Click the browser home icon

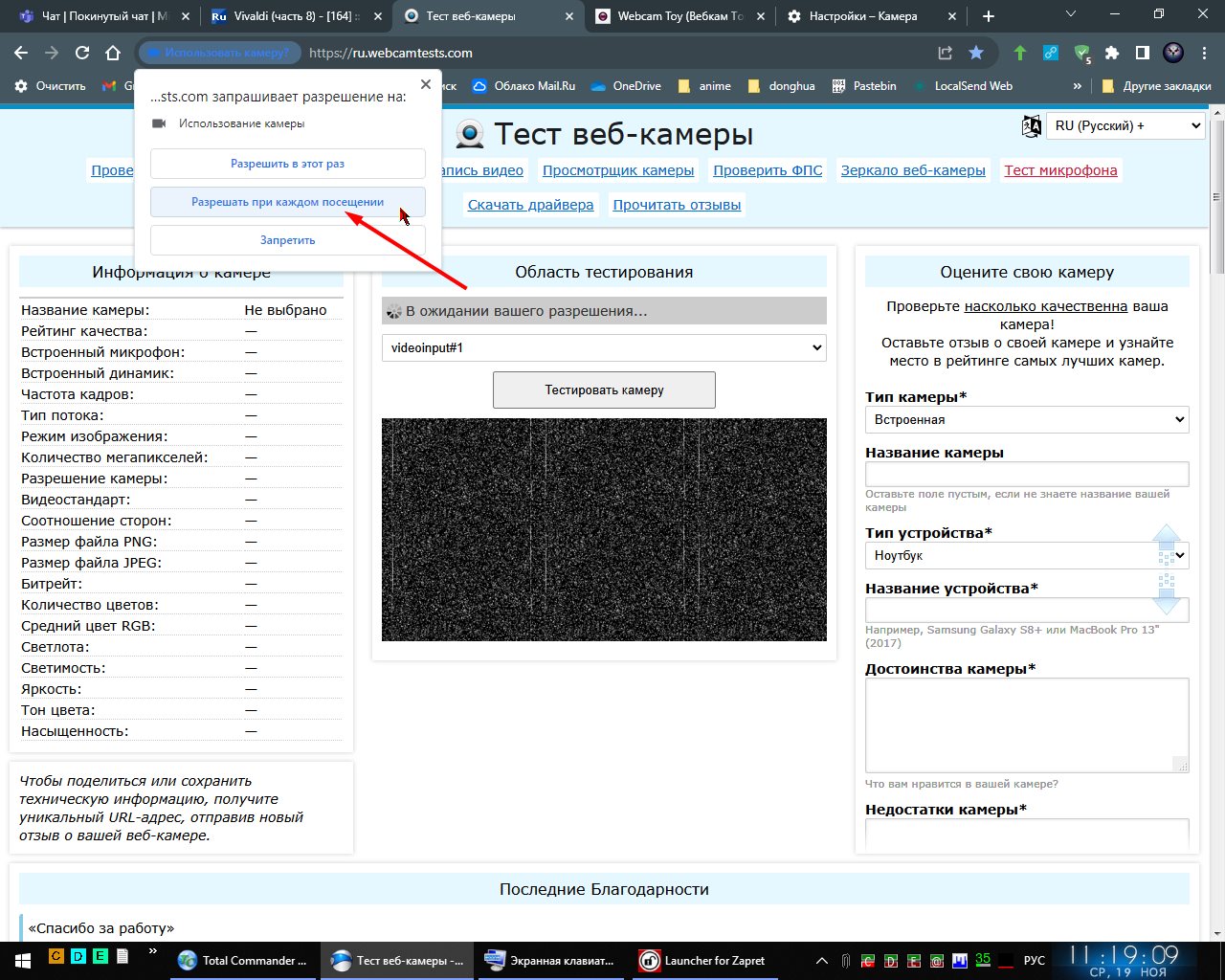113,53
